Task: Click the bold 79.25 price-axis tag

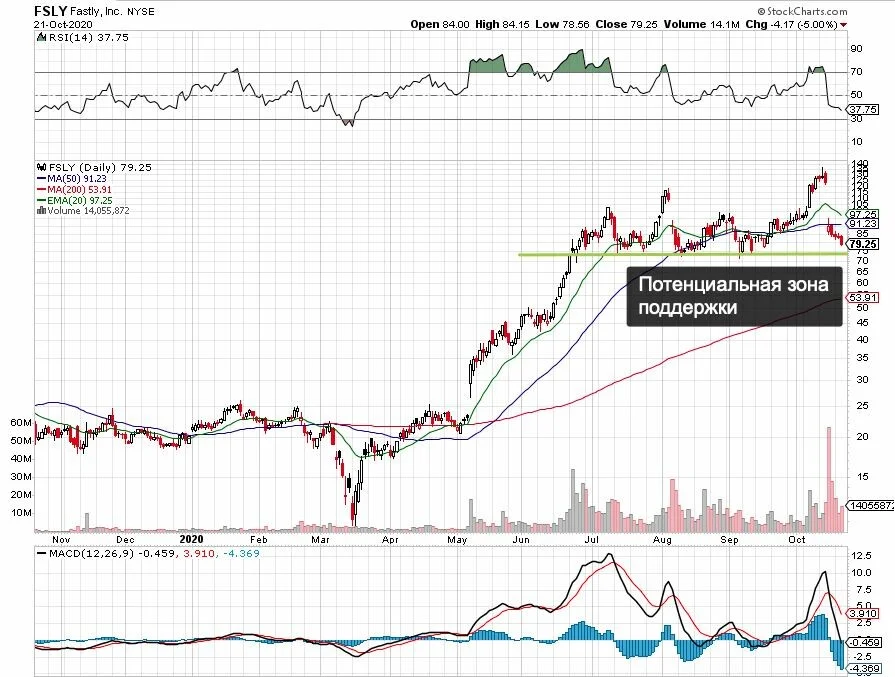Action: [x=864, y=244]
